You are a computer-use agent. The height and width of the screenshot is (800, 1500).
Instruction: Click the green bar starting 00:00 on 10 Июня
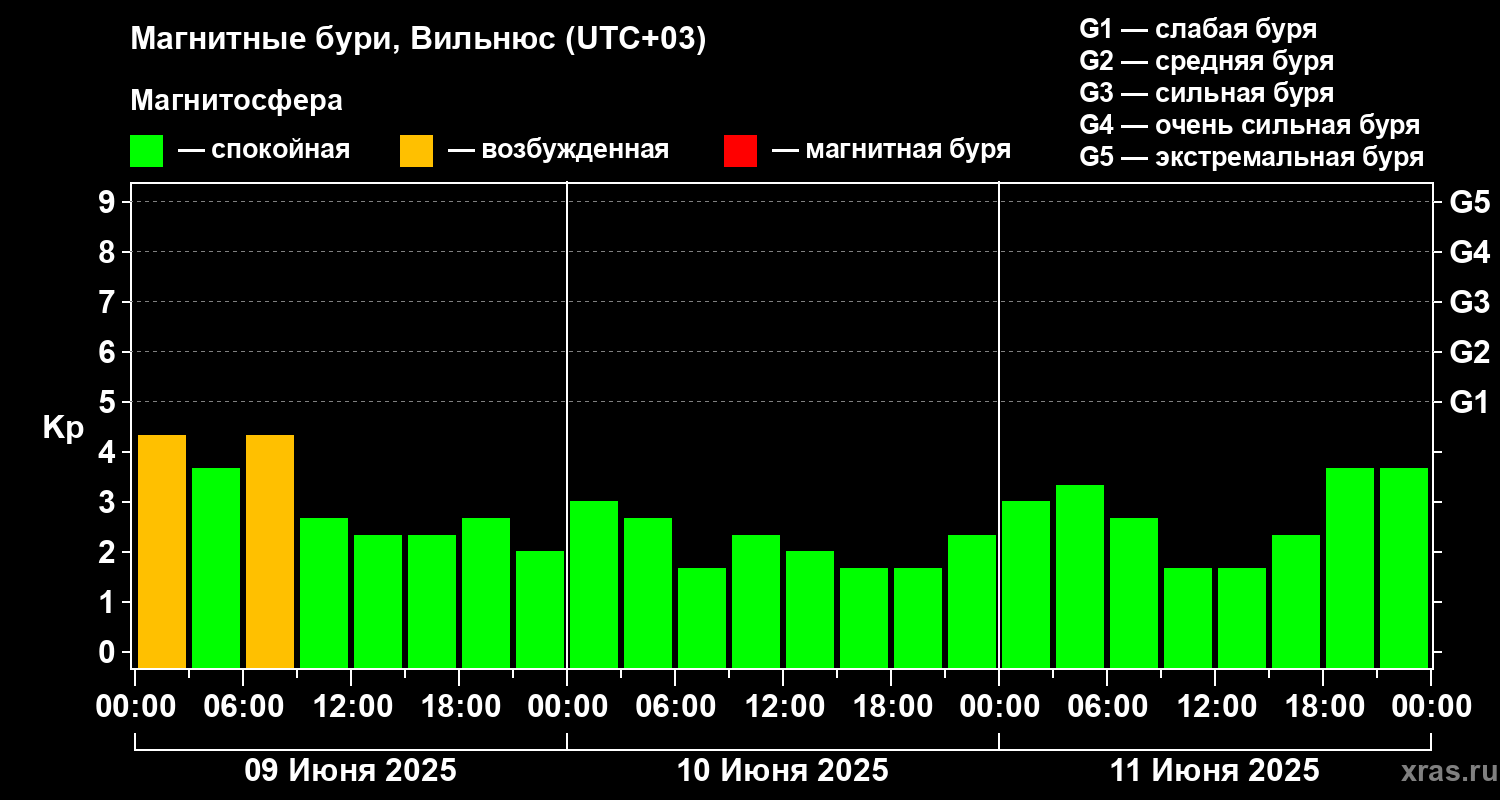point(594,584)
